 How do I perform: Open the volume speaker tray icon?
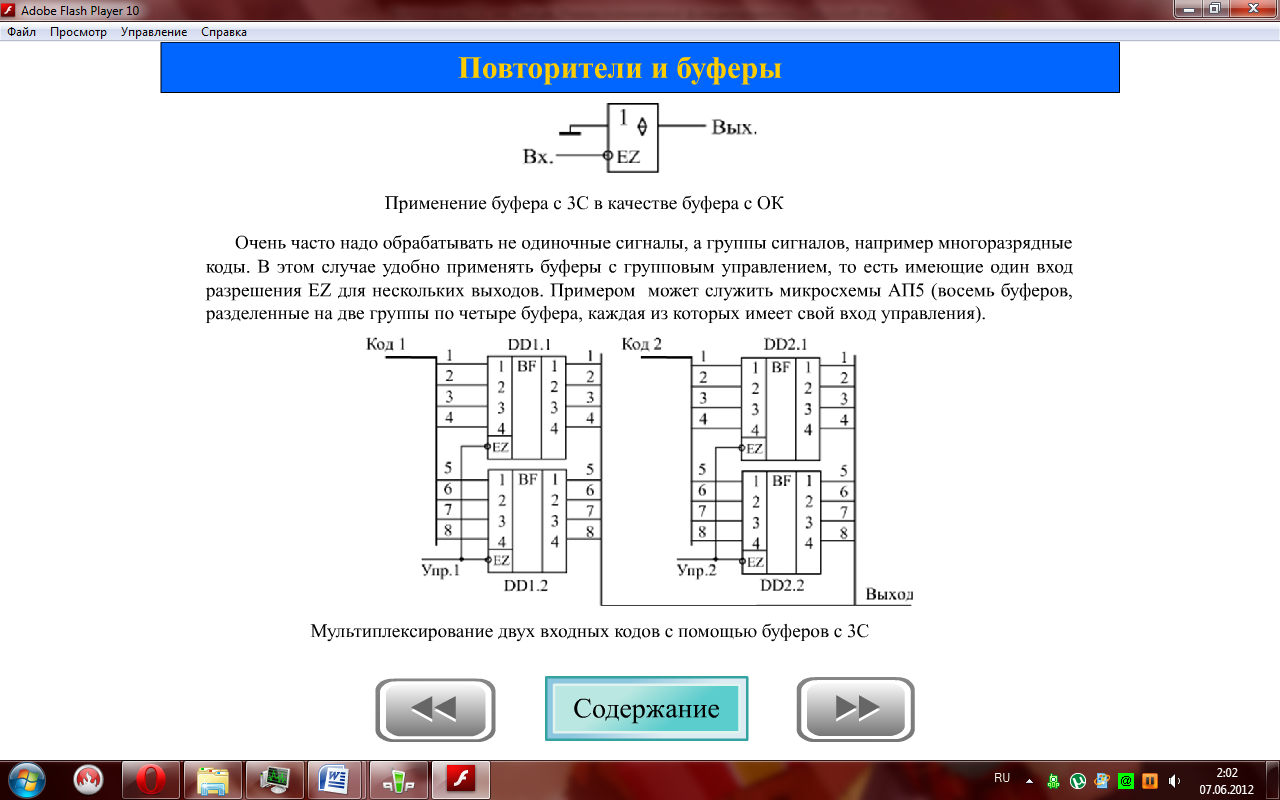tap(1173, 780)
